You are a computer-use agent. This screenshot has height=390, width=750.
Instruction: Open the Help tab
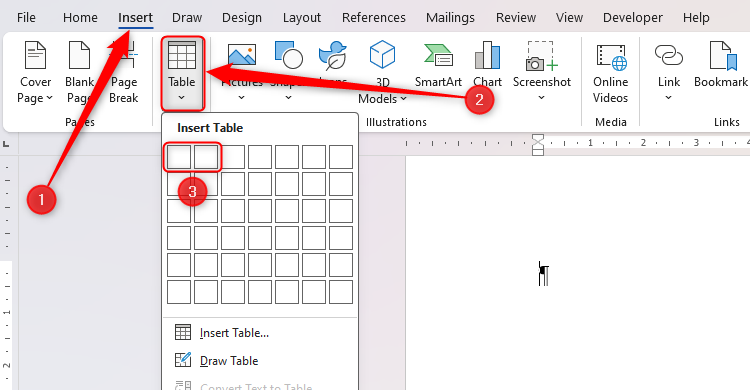(696, 18)
